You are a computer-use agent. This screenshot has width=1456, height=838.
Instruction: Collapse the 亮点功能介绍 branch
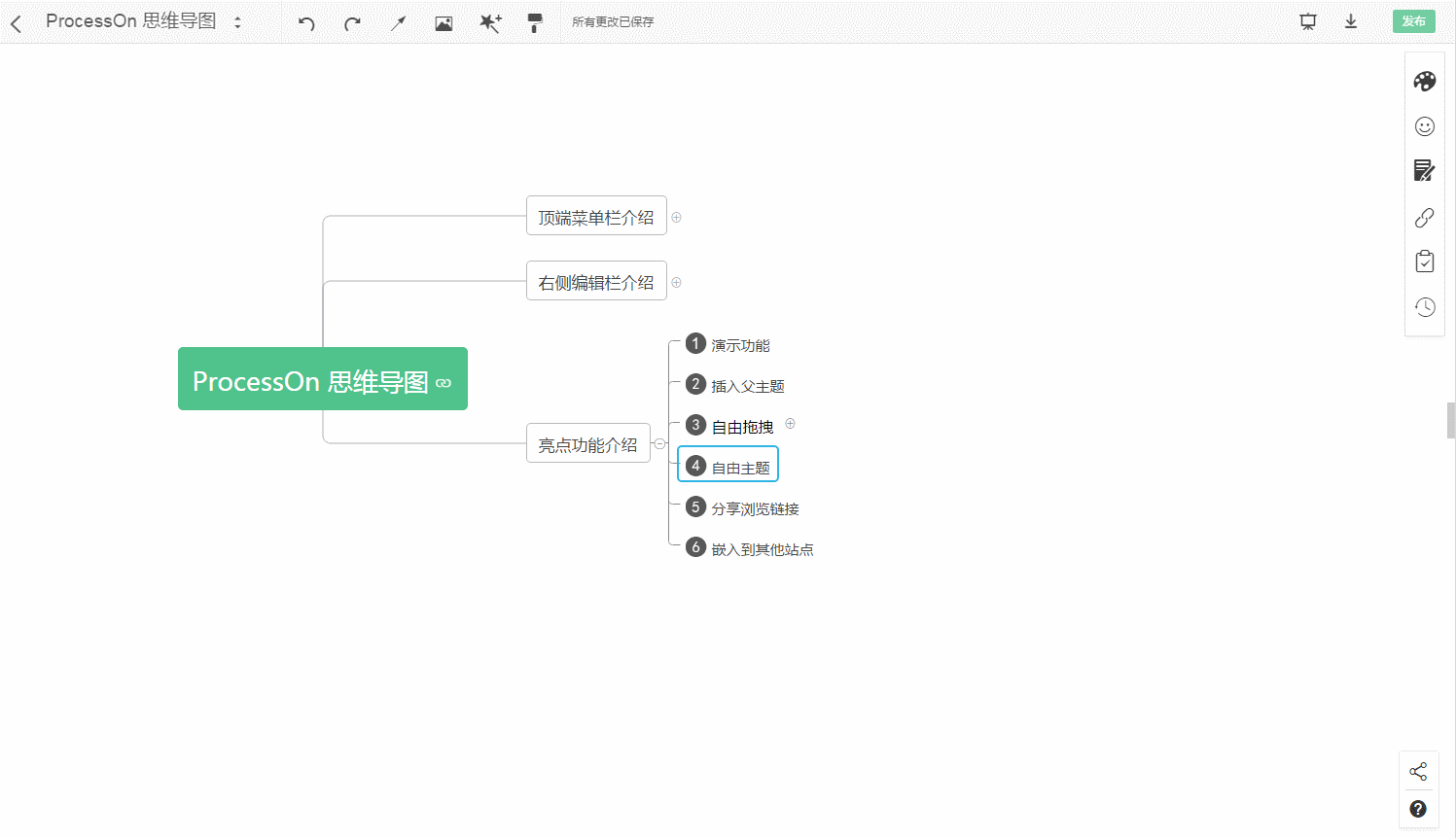click(660, 443)
